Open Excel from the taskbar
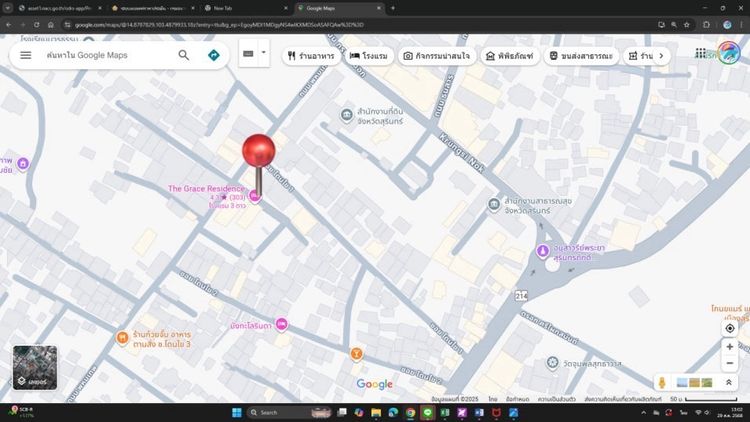Viewport: 750px width, 422px height. coord(445,412)
